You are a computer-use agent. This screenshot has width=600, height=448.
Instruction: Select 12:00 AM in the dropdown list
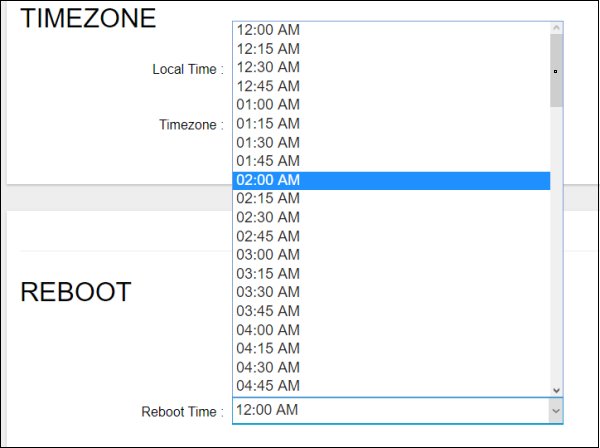coord(391,30)
